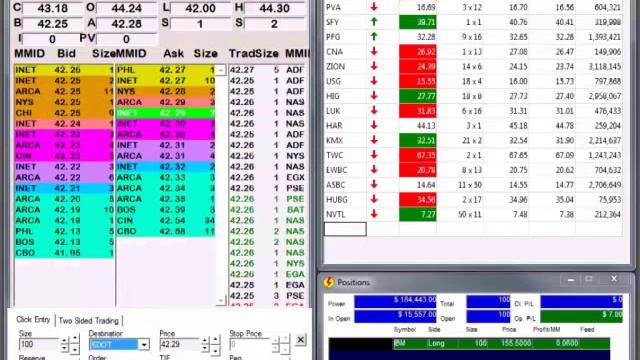Click the red down arrow beside HUBG
640x360 pixels.
(374, 200)
